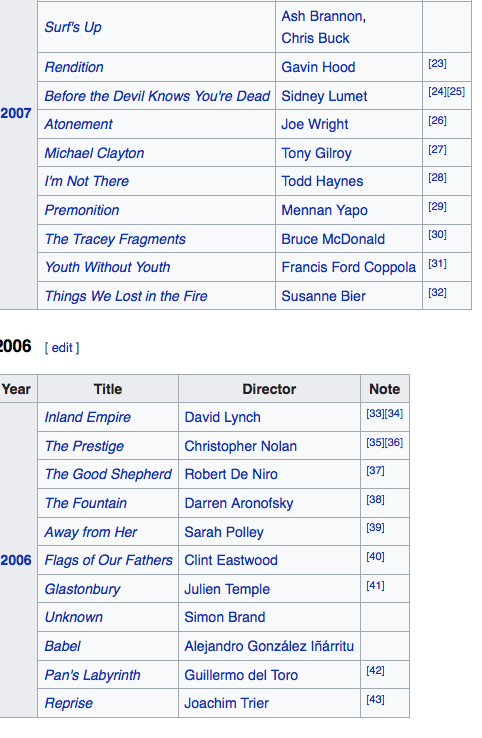The width and height of the screenshot is (482, 738).
Task: Click reference note [26] for Atonement
Action: click(437, 120)
